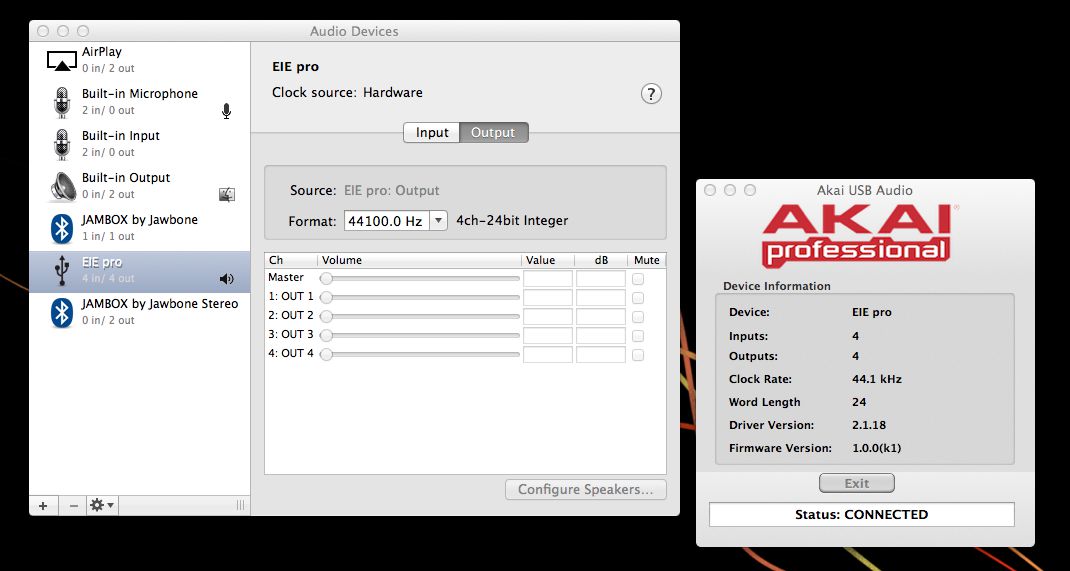Select the AirPlay device icon
The width and height of the screenshot is (1070, 571).
(x=61, y=60)
